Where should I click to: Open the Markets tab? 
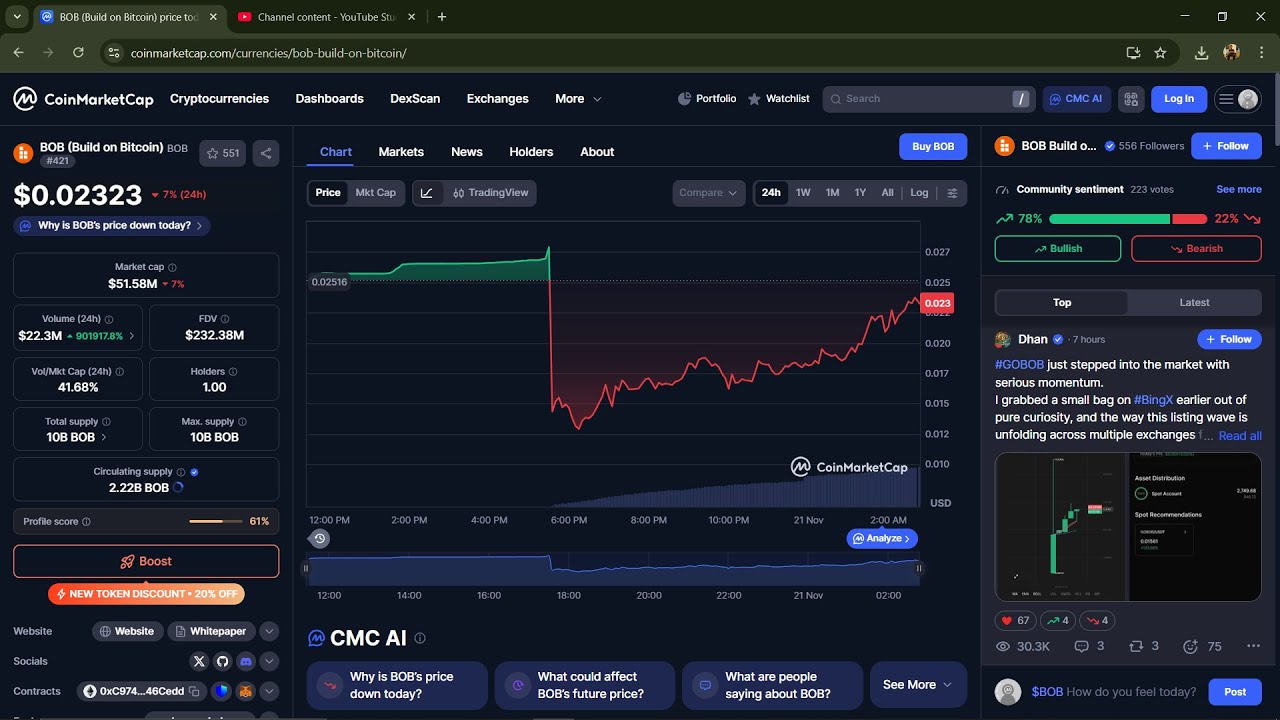pyautogui.click(x=401, y=152)
